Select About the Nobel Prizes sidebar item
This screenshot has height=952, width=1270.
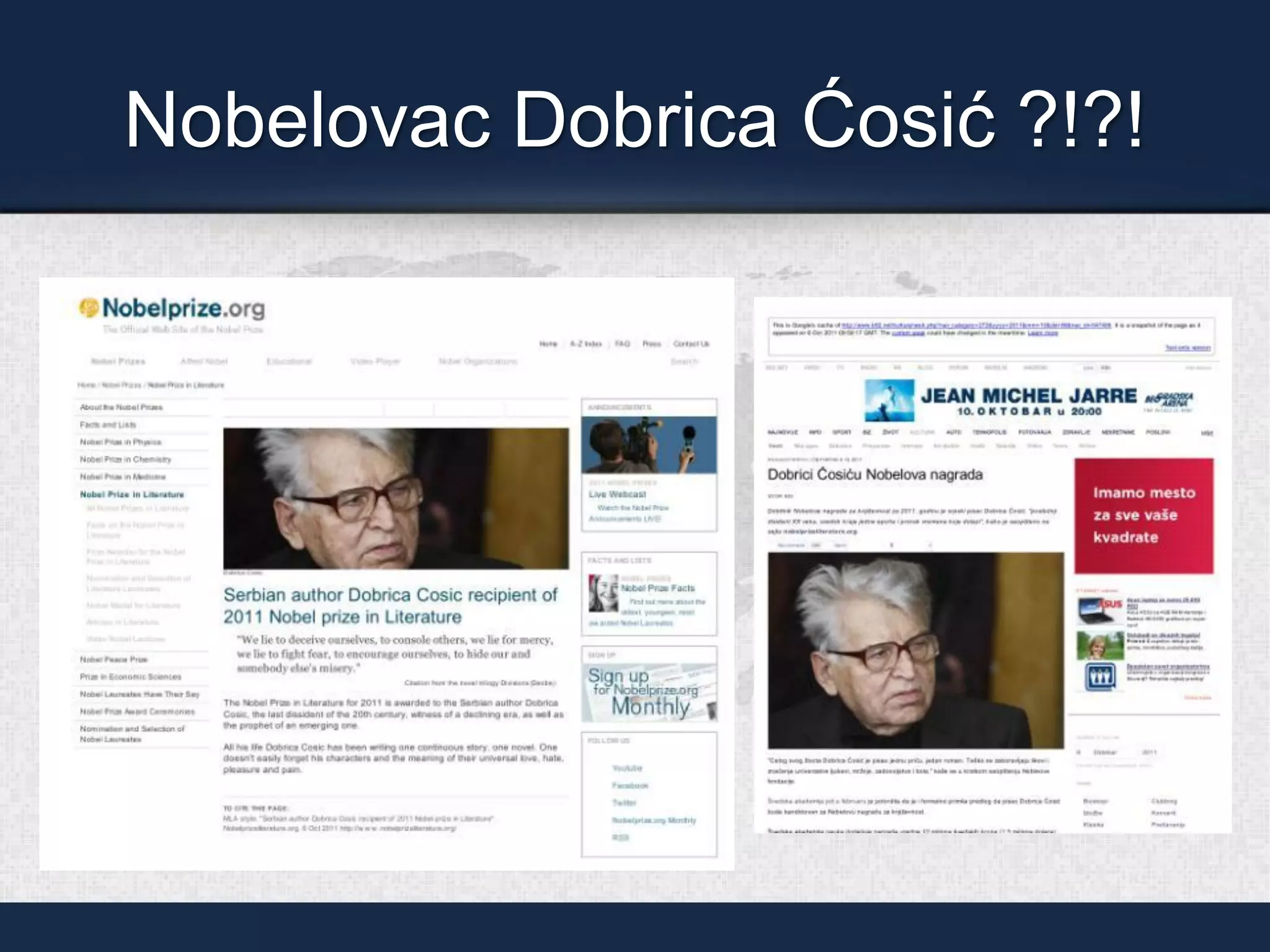click(x=121, y=407)
